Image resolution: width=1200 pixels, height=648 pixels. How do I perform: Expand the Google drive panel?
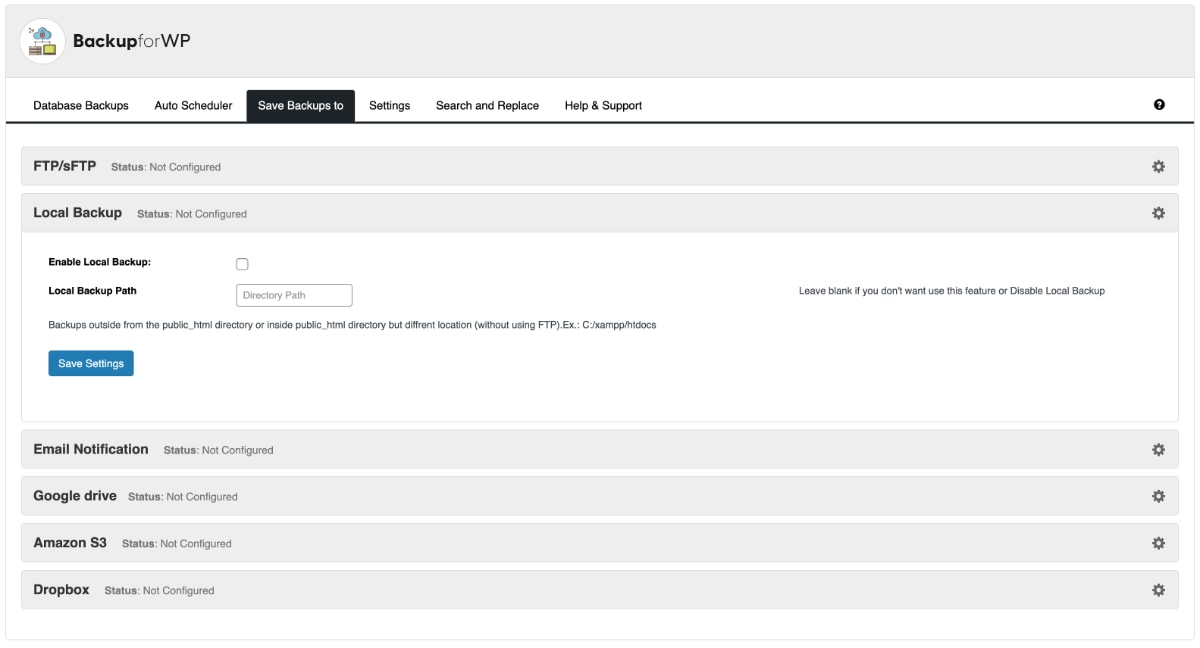(x=75, y=496)
